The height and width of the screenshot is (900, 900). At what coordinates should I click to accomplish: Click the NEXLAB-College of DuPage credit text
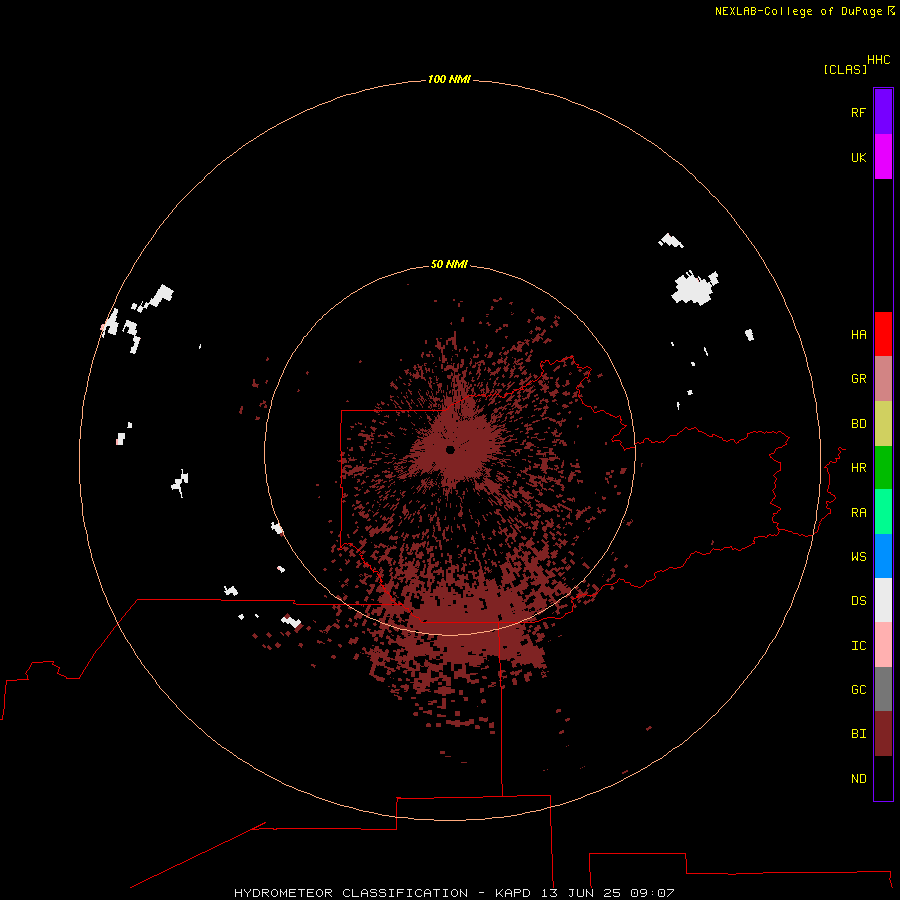pos(798,11)
